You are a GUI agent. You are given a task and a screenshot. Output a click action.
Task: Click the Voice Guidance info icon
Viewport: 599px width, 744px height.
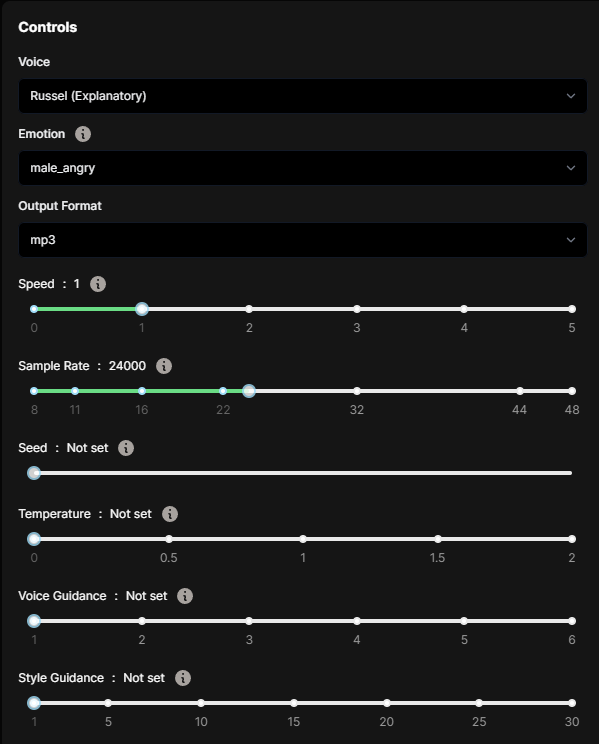pyautogui.click(x=185, y=596)
